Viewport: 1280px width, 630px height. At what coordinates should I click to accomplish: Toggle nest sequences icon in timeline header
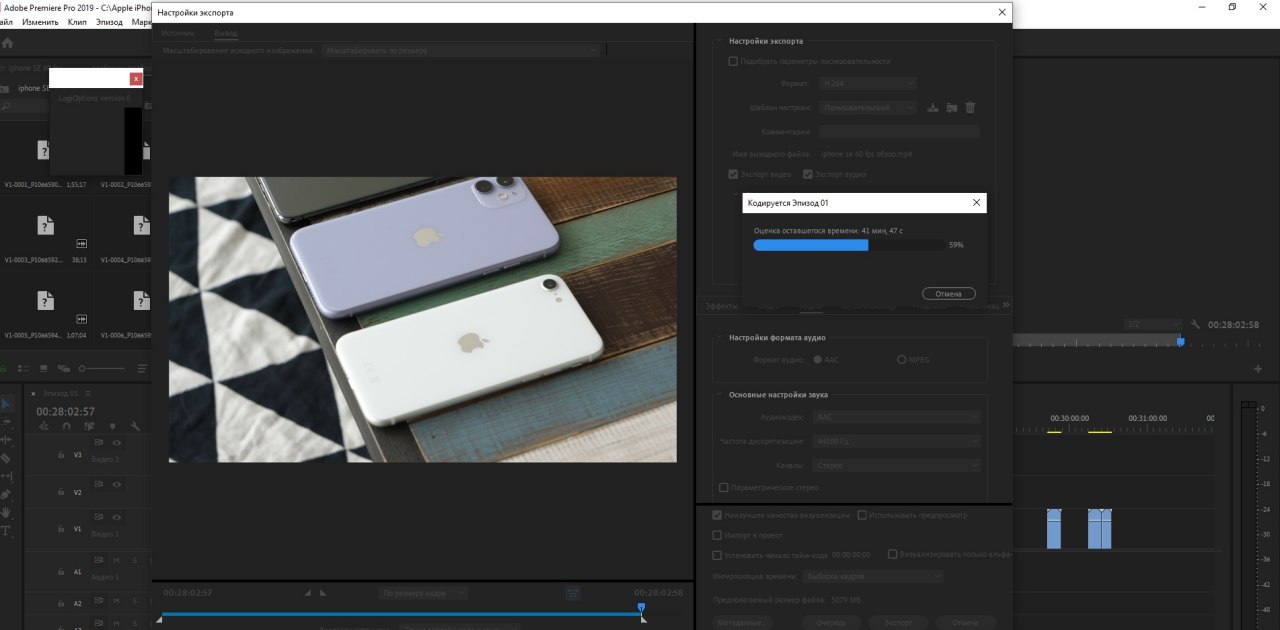coord(43,425)
